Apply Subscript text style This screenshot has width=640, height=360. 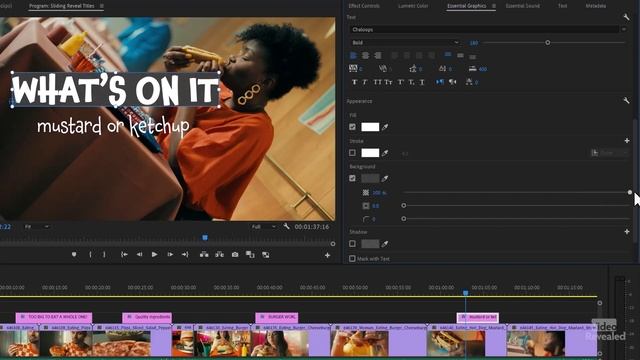pos(411,82)
